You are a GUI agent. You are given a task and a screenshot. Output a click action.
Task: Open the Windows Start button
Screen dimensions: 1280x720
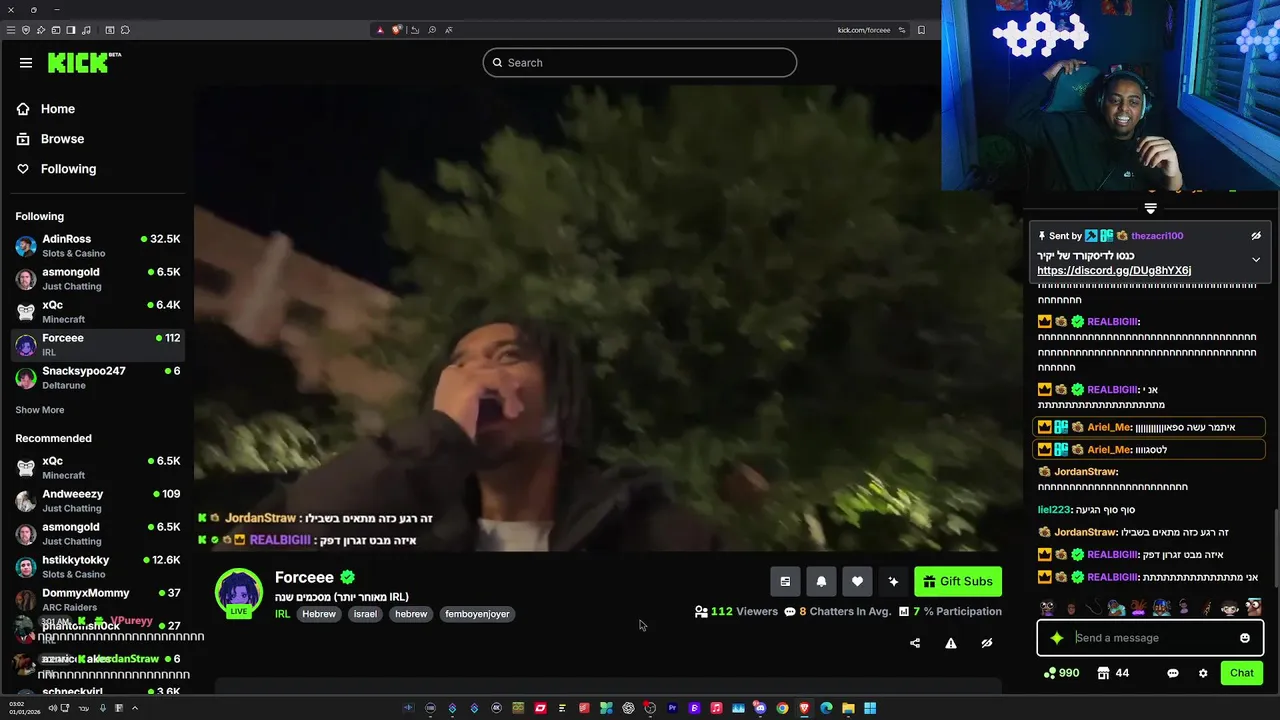(x=870, y=708)
